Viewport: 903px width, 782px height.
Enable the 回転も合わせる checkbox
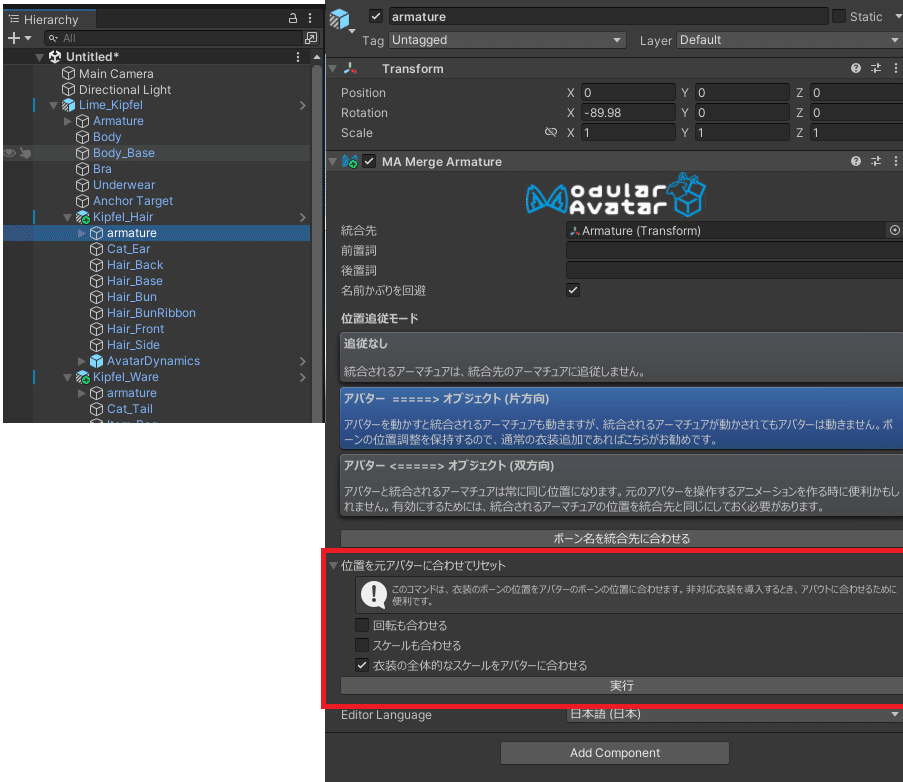(x=361, y=624)
